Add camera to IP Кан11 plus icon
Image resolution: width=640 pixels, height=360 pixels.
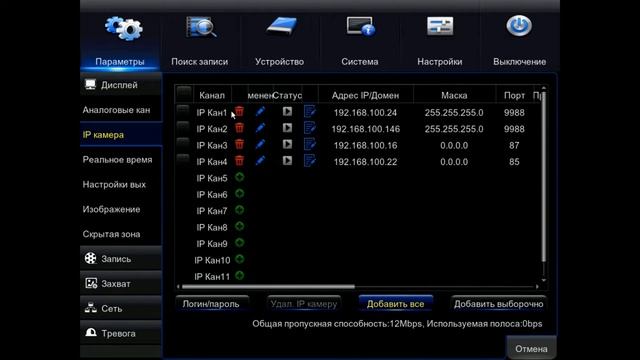click(240, 275)
